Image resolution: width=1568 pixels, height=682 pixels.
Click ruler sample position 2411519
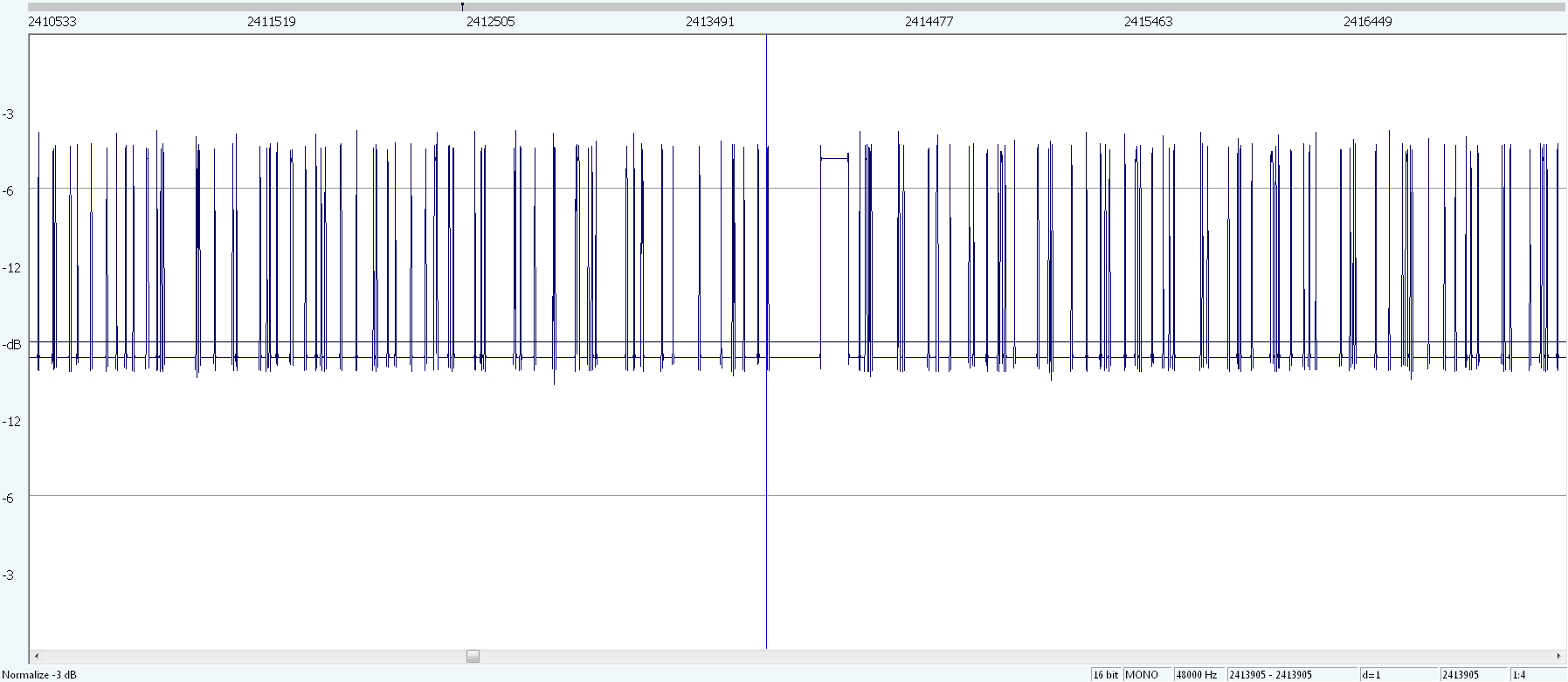[x=272, y=22]
